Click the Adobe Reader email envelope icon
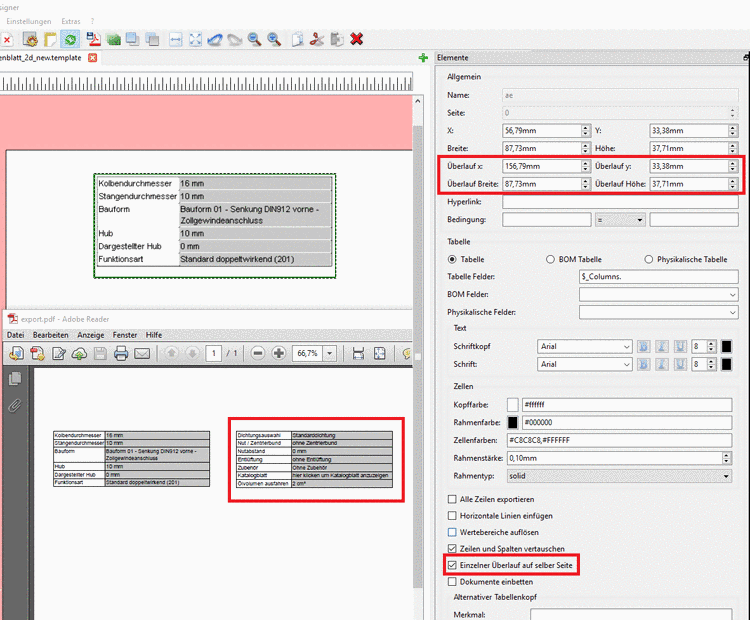The width and height of the screenshot is (750, 620). (x=142, y=354)
